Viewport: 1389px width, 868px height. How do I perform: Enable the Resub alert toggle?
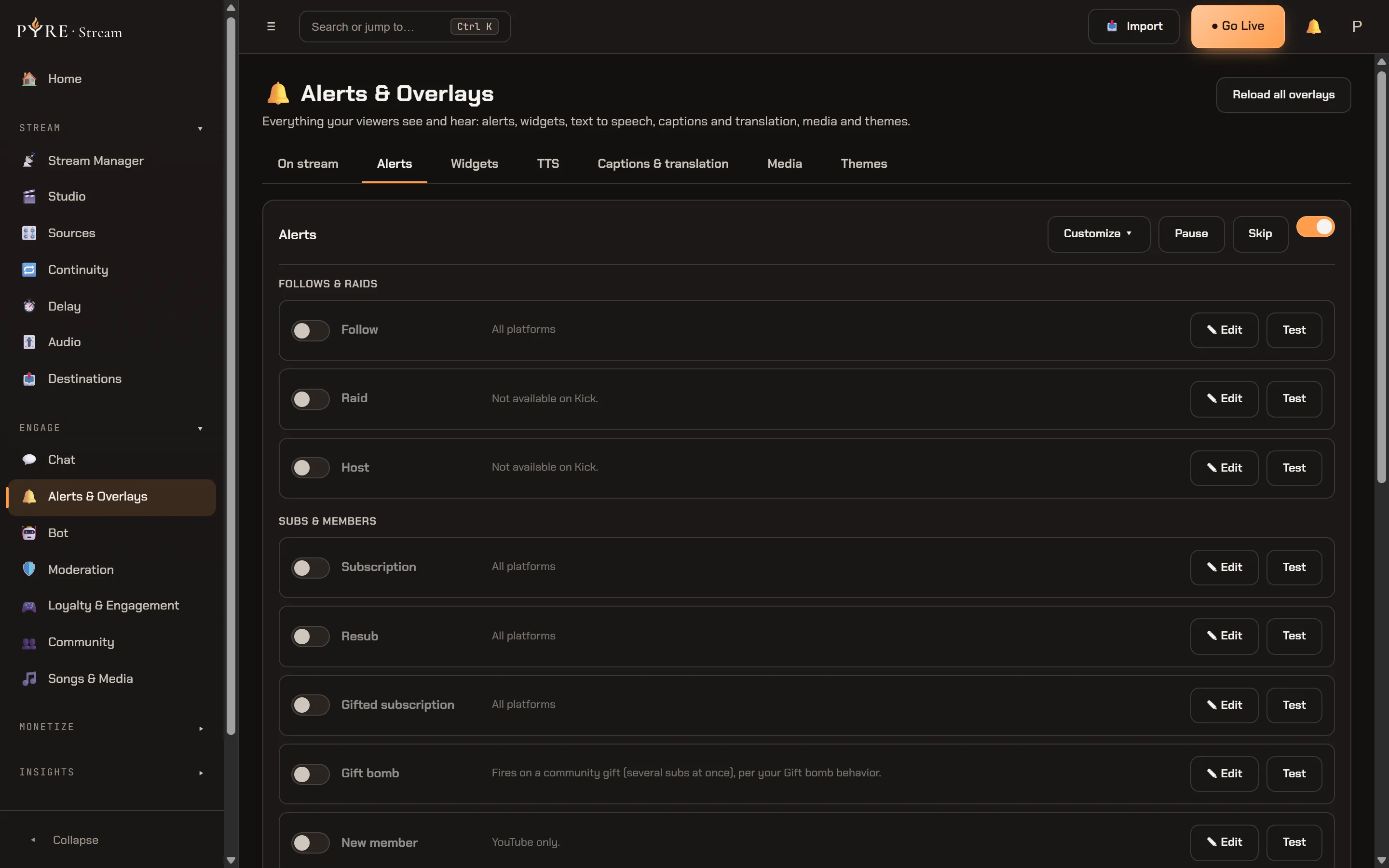(310, 636)
